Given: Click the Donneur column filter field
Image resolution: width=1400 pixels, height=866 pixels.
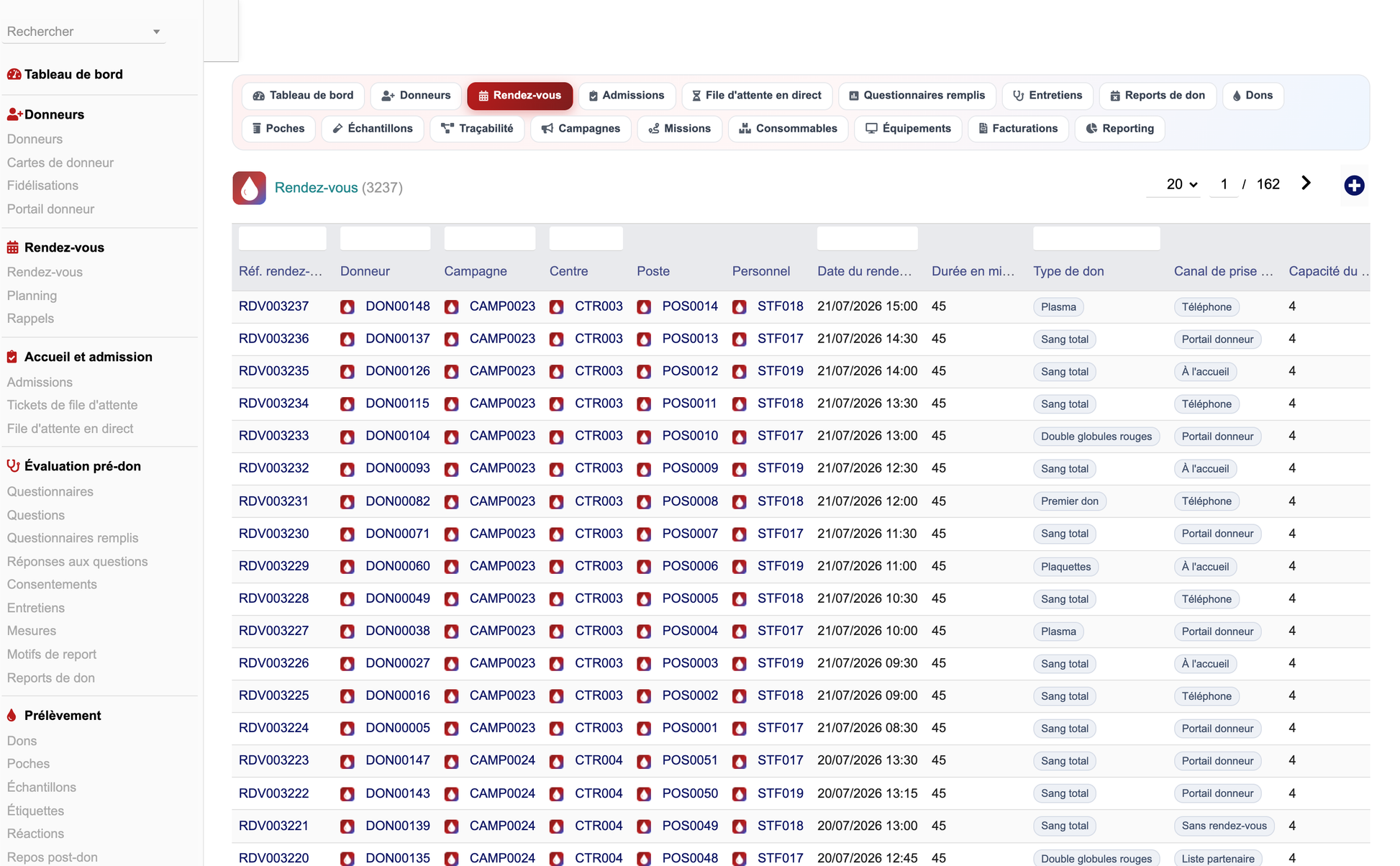Looking at the screenshot, I should 385,238.
